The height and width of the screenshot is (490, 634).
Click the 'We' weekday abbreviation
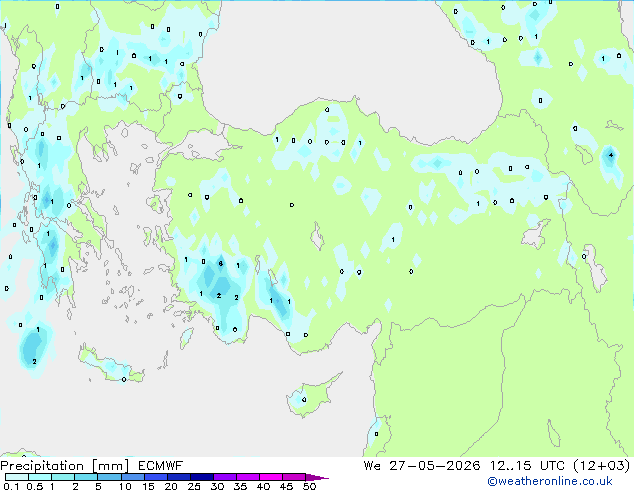pos(372,466)
